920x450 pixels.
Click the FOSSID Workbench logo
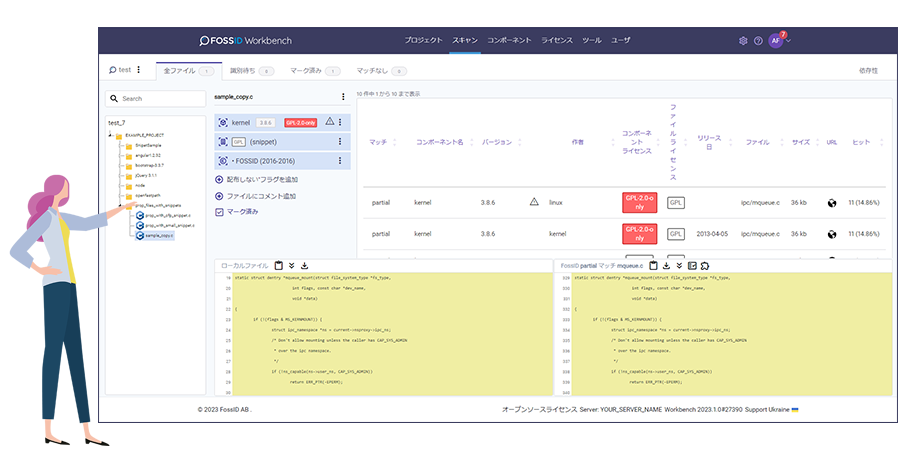click(245, 40)
